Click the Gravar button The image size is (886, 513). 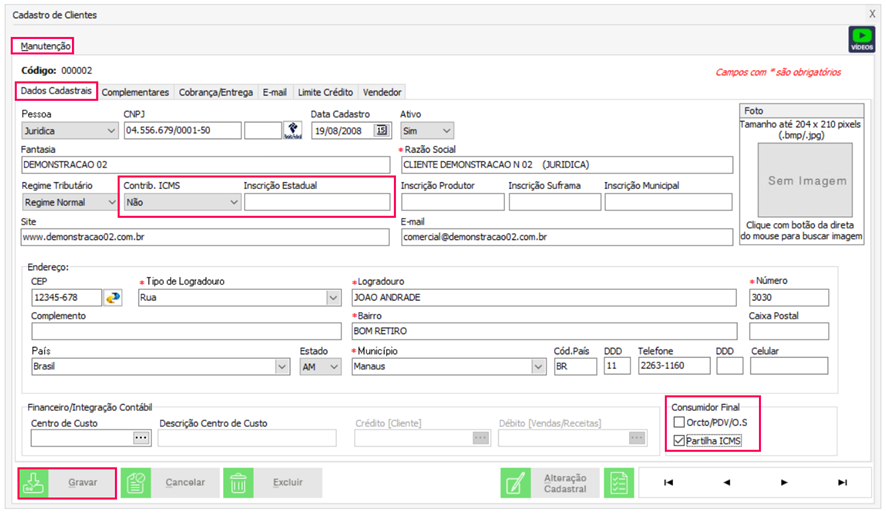pyautogui.click(x=68, y=483)
